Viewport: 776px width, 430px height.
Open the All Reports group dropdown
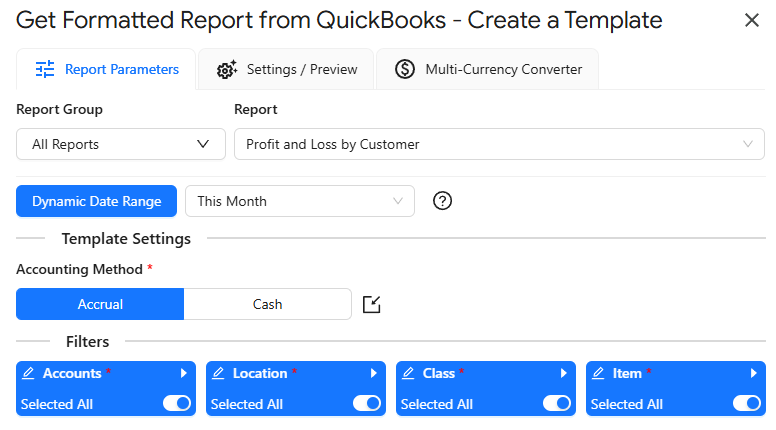(x=121, y=144)
